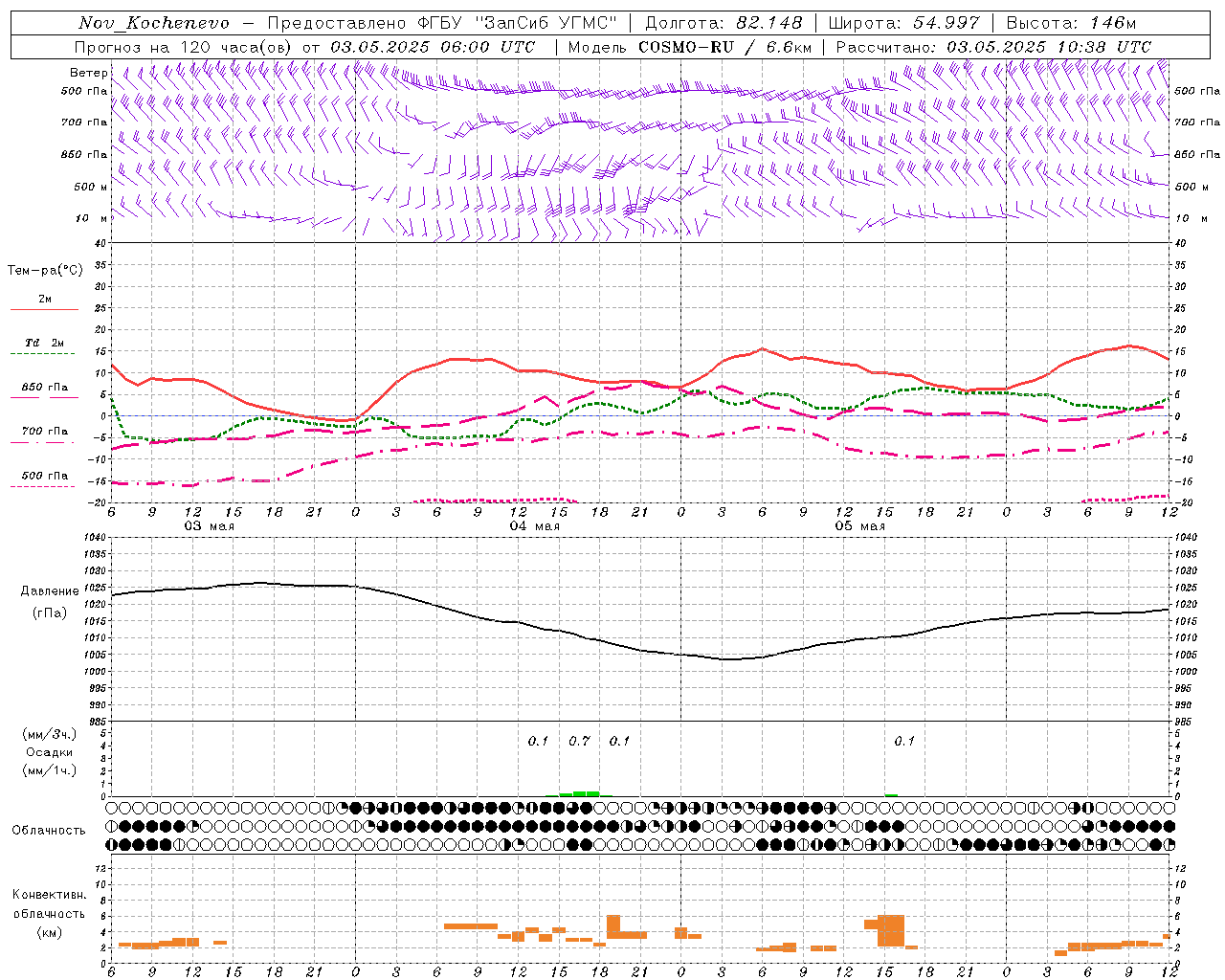This screenshot has height=980, width=1225.
Task: Click the Облачность cloud cover label
Action: click(x=49, y=830)
